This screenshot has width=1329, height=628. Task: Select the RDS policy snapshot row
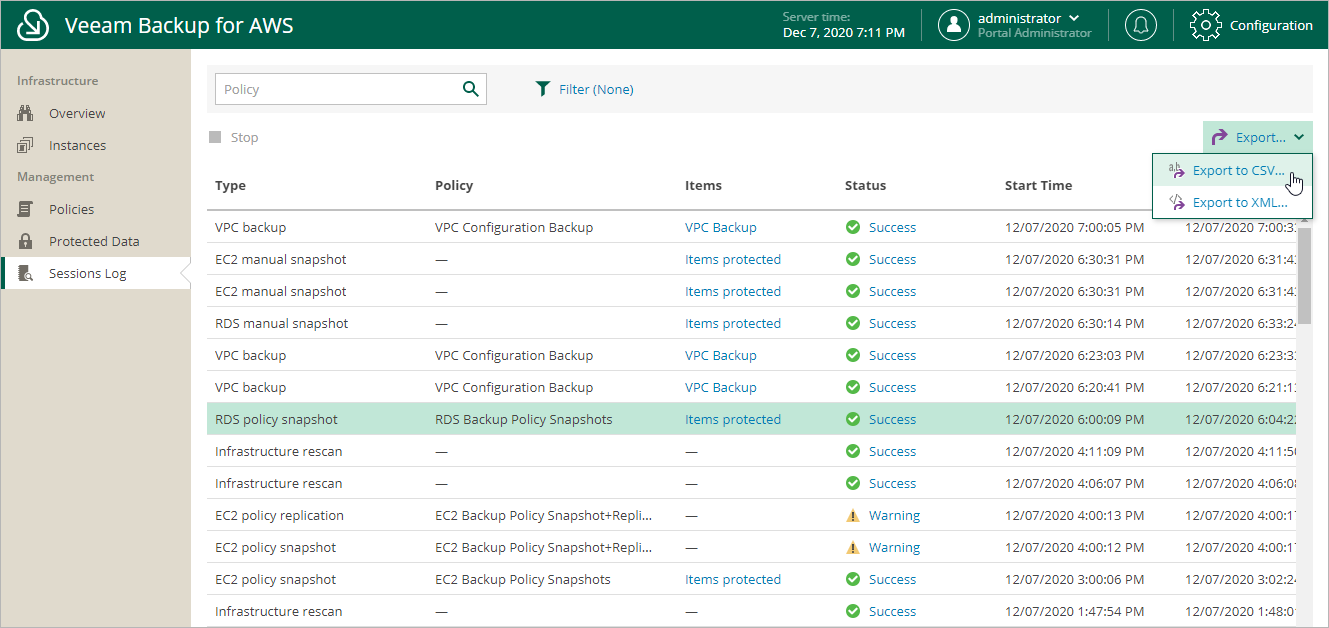click(752, 419)
